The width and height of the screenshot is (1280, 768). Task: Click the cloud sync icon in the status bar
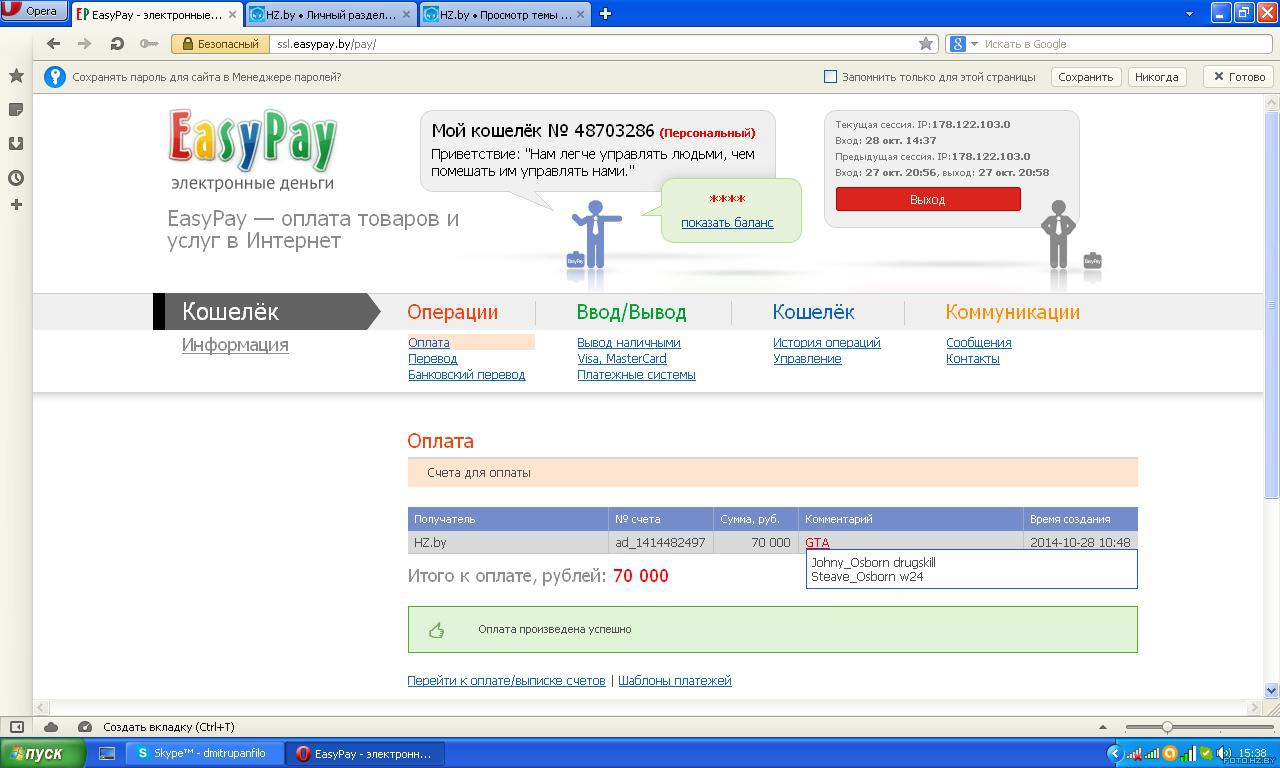[x=51, y=727]
